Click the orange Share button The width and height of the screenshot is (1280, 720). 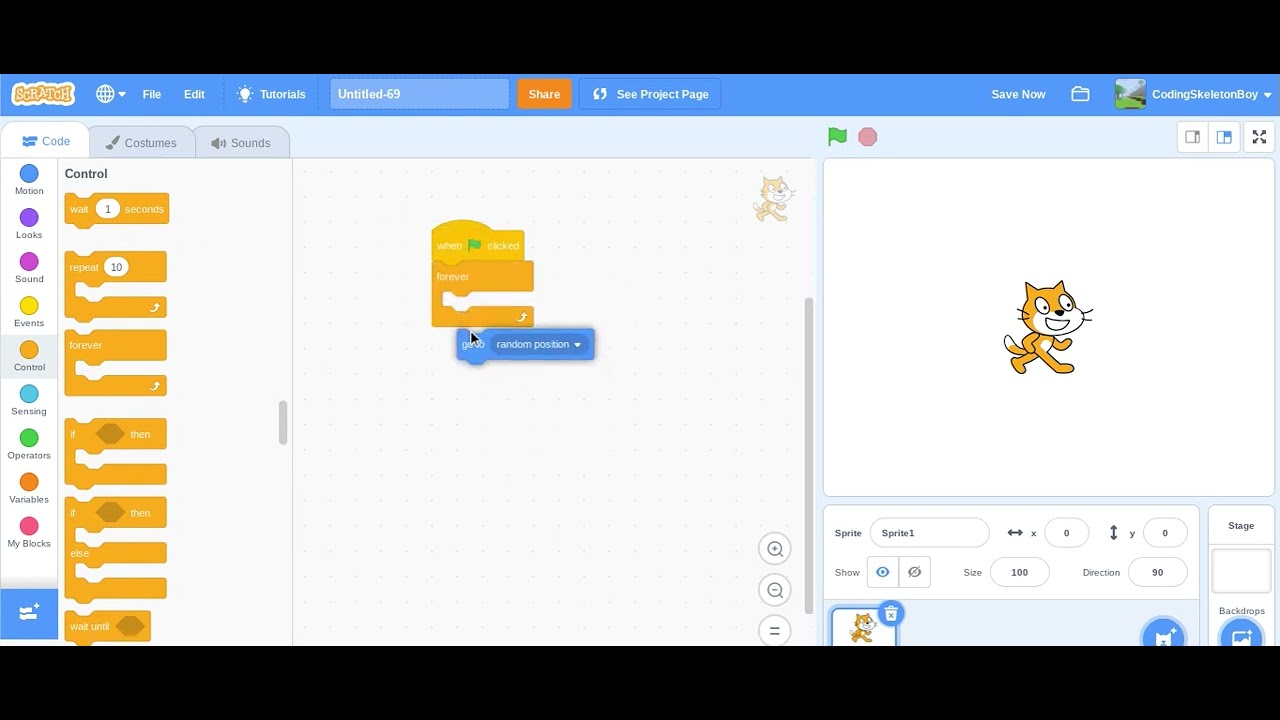point(544,94)
